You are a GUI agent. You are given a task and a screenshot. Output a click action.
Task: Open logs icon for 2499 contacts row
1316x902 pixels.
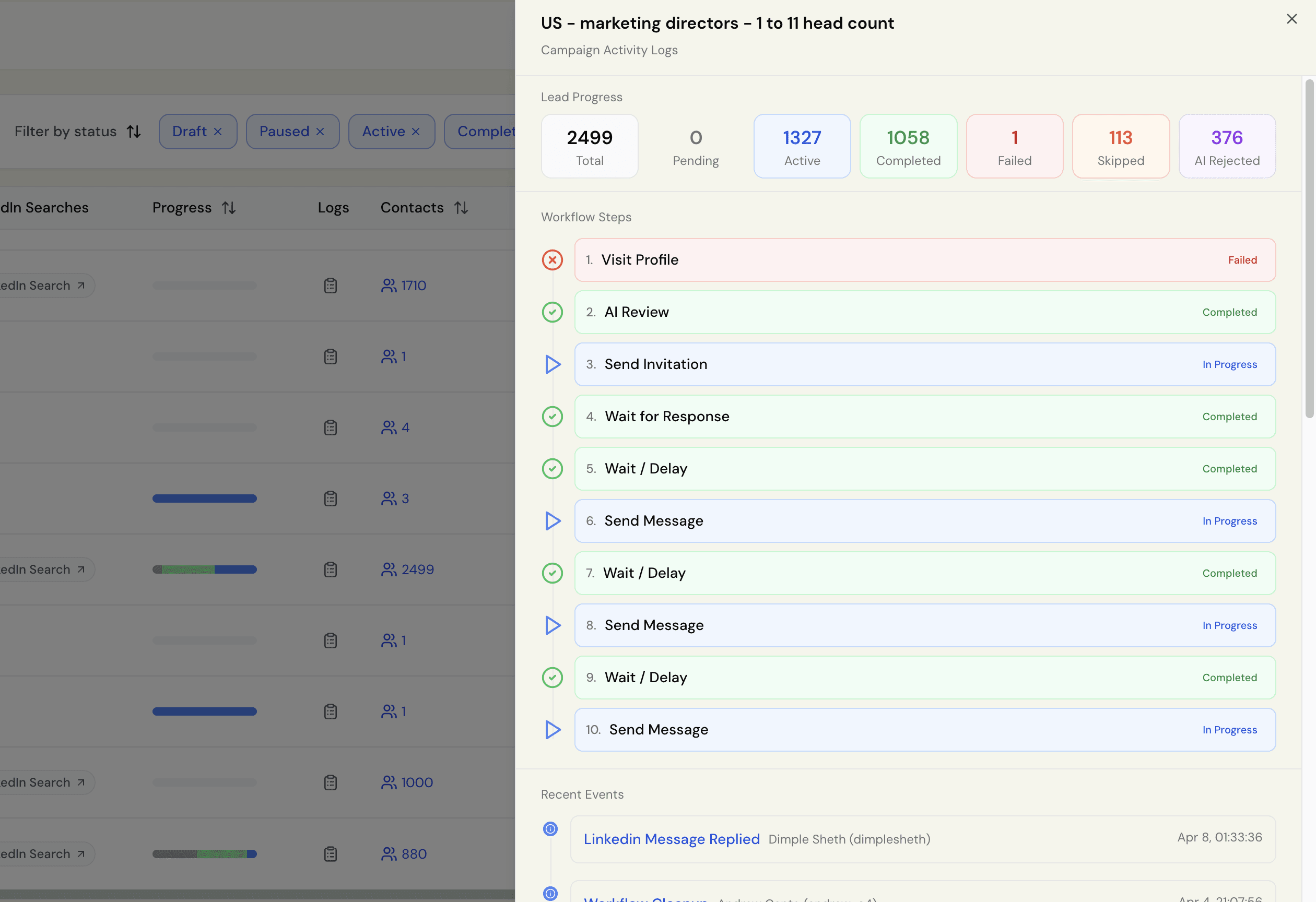pyautogui.click(x=330, y=569)
